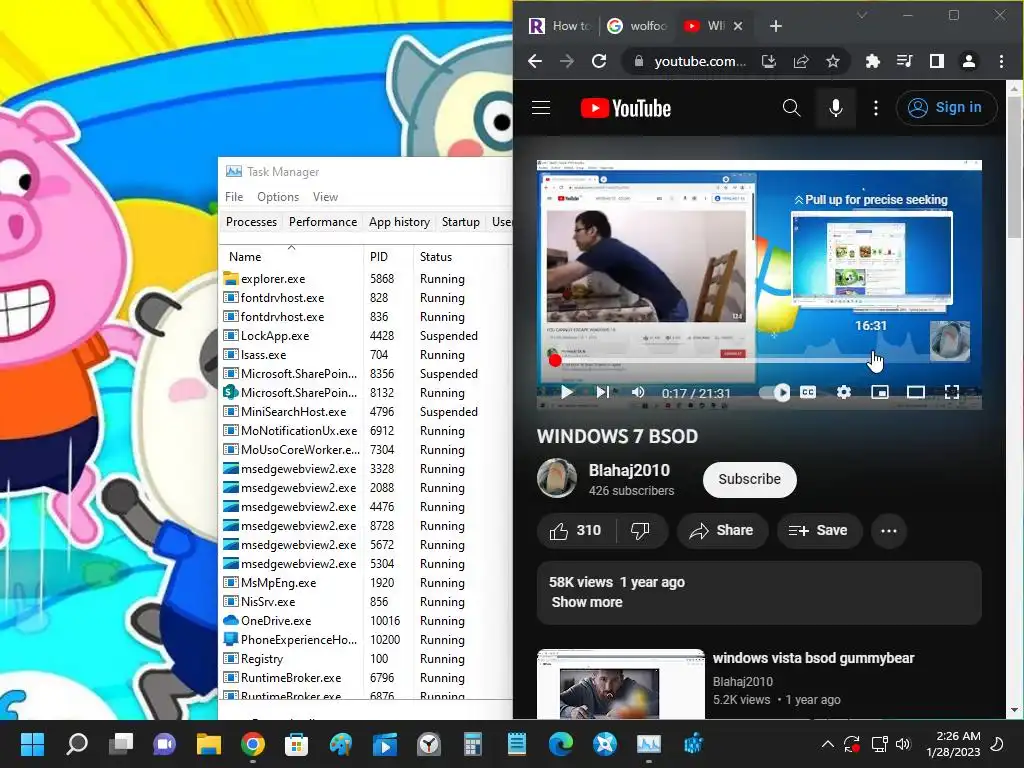Viewport: 1024px width, 768px height.
Task: Close the active YouTube Chrome tab
Action: [x=738, y=26]
